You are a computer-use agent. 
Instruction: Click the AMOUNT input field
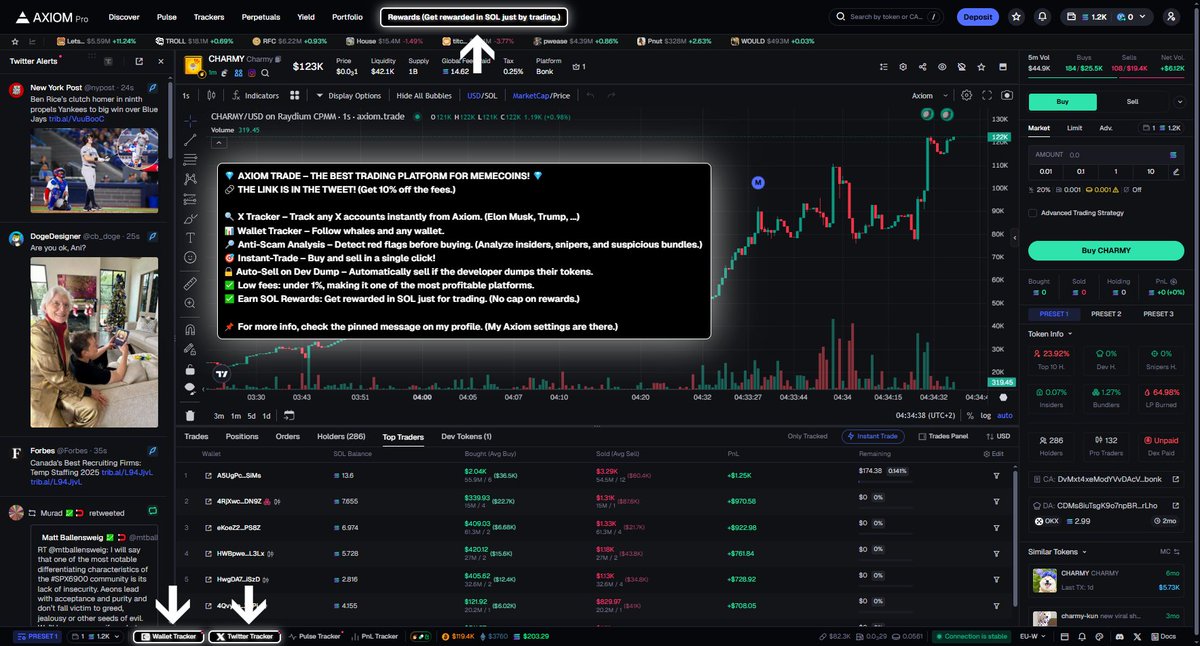click(x=1105, y=155)
